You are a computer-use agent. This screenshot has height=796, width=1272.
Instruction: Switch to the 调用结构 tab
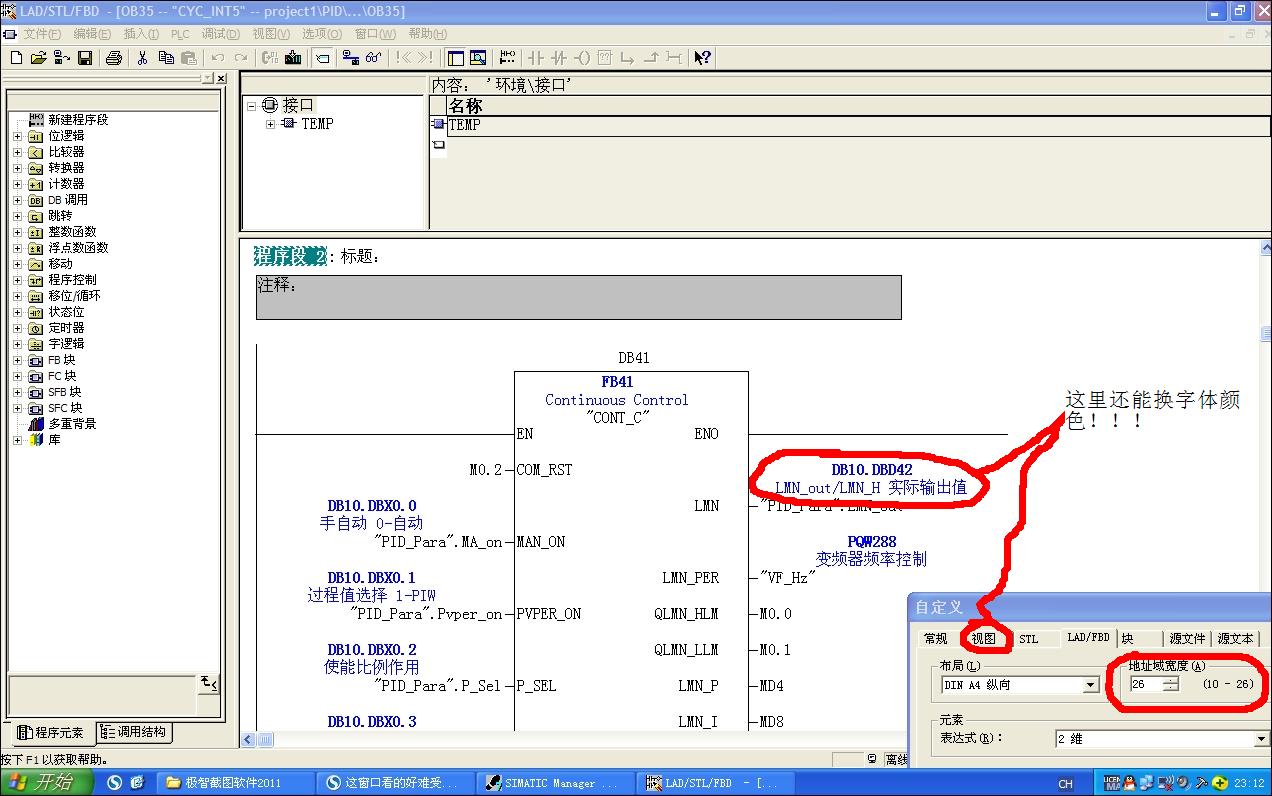(x=135, y=733)
